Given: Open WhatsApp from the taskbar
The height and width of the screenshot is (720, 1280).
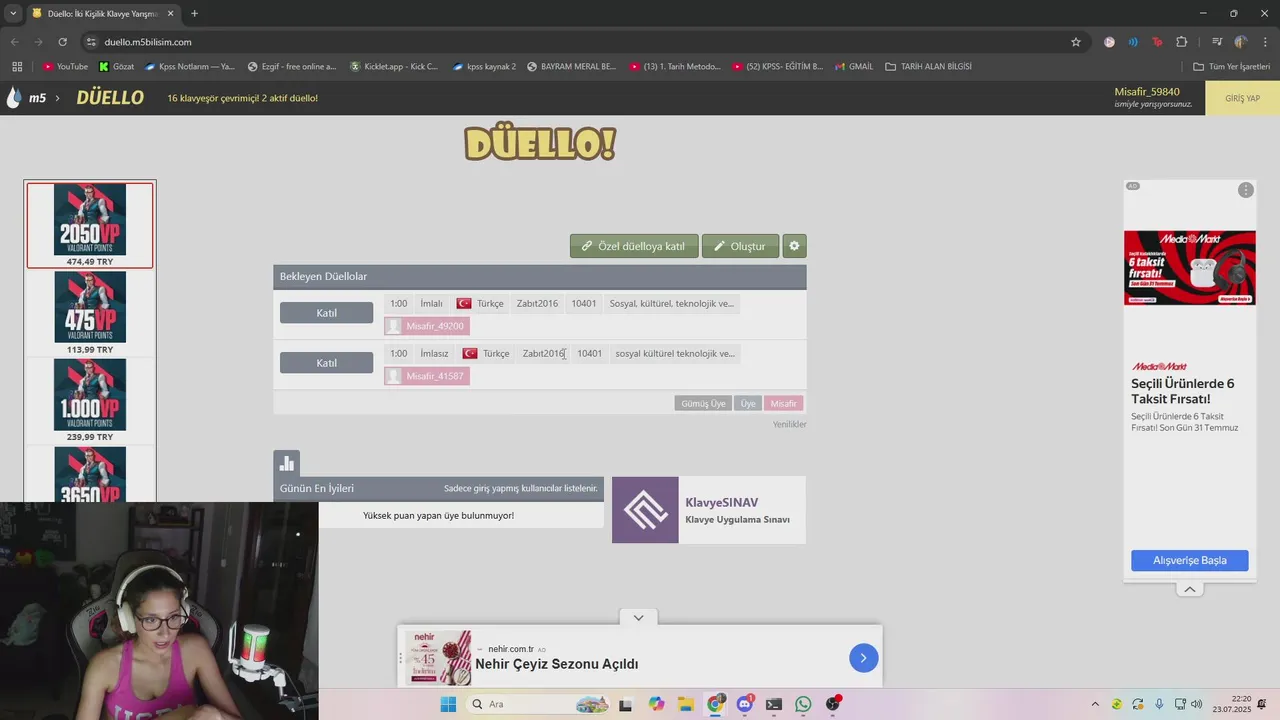Looking at the screenshot, I should pos(803,704).
